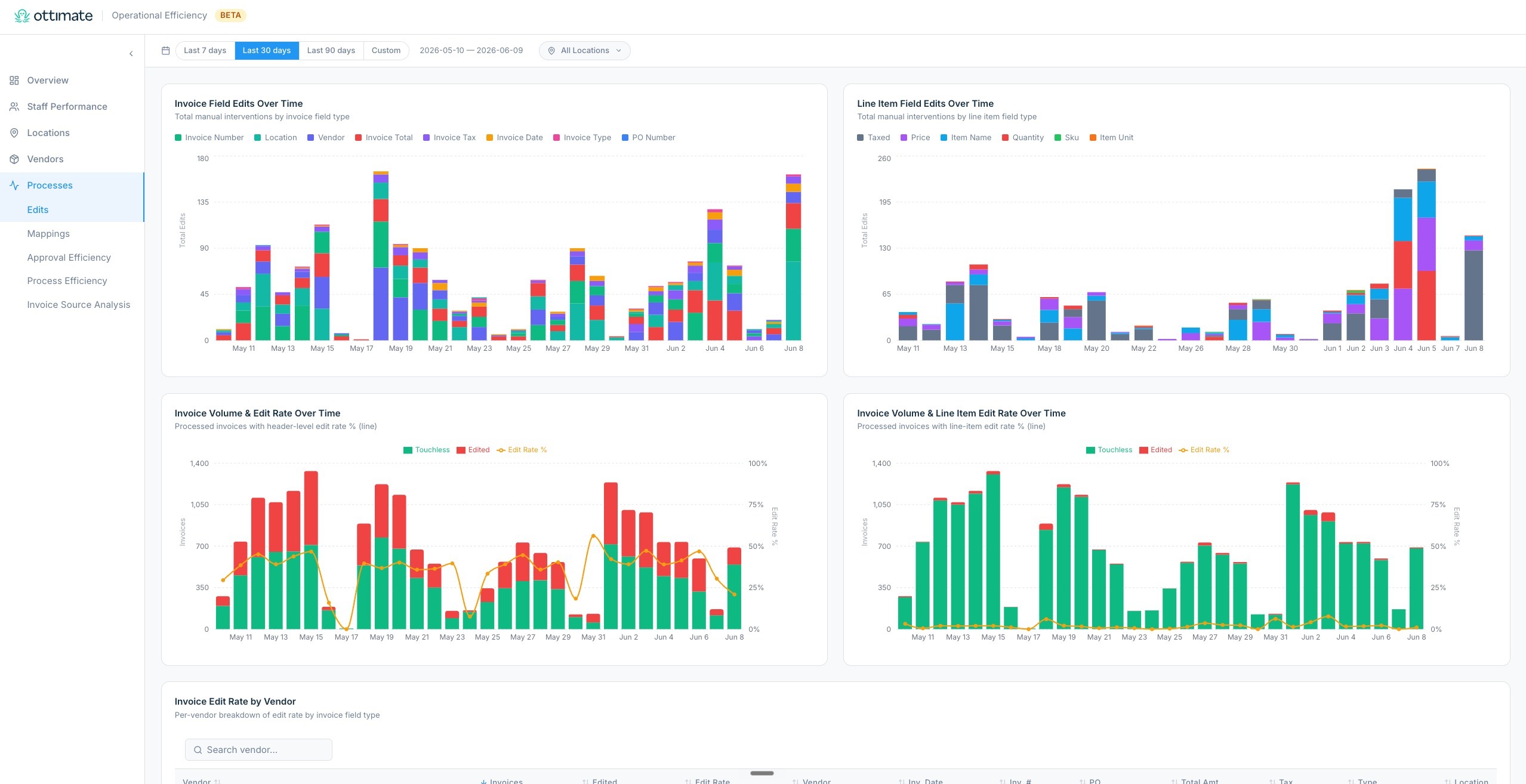Screen dimensions: 1526x784
Task: Click the Search vendor input field
Action: click(258, 750)
